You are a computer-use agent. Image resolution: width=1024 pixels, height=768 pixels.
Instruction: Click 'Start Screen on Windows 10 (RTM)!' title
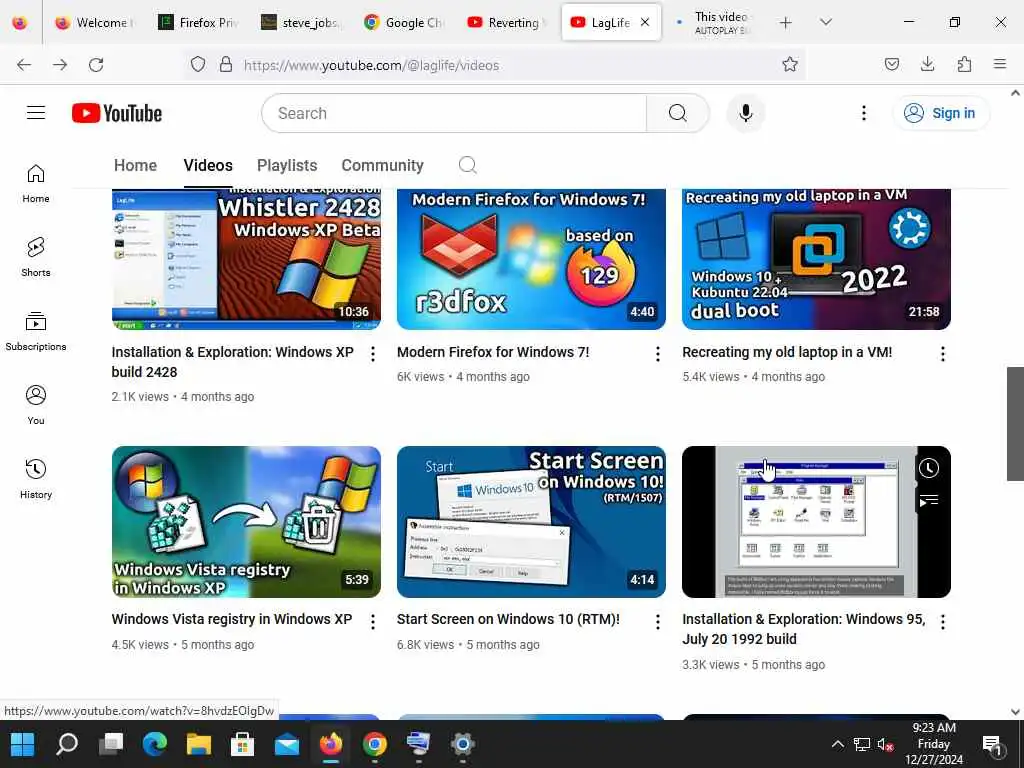tap(508, 619)
